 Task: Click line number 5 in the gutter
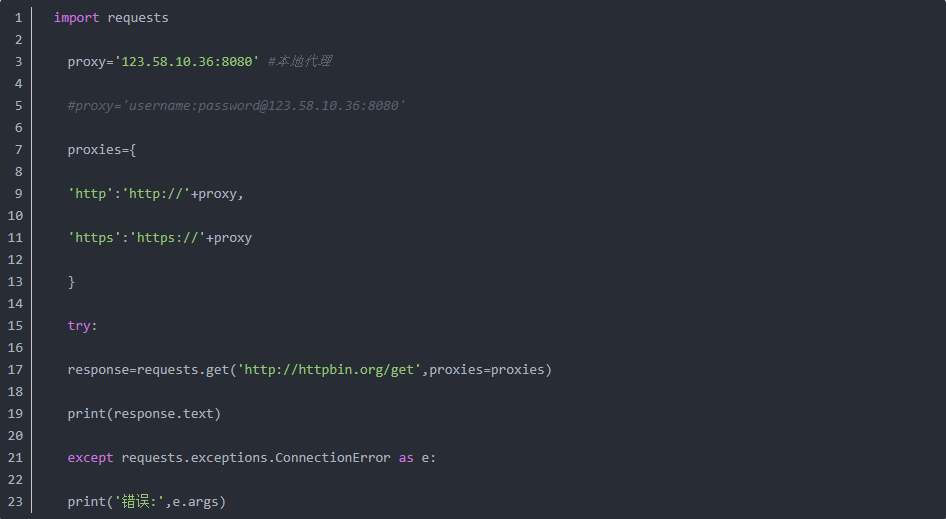coord(19,106)
